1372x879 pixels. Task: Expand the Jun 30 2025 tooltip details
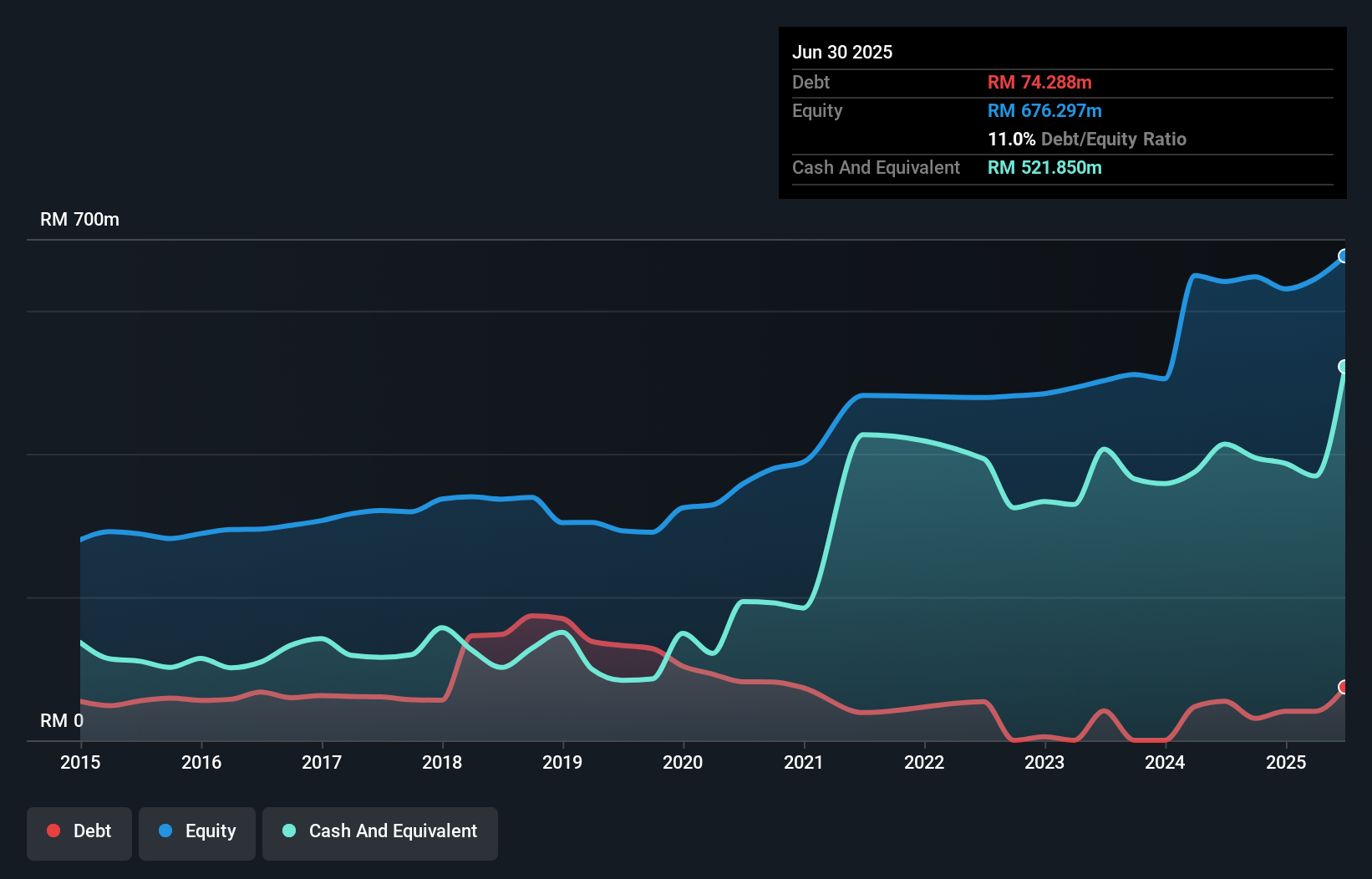pyautogui.click(x=842, y=52)
